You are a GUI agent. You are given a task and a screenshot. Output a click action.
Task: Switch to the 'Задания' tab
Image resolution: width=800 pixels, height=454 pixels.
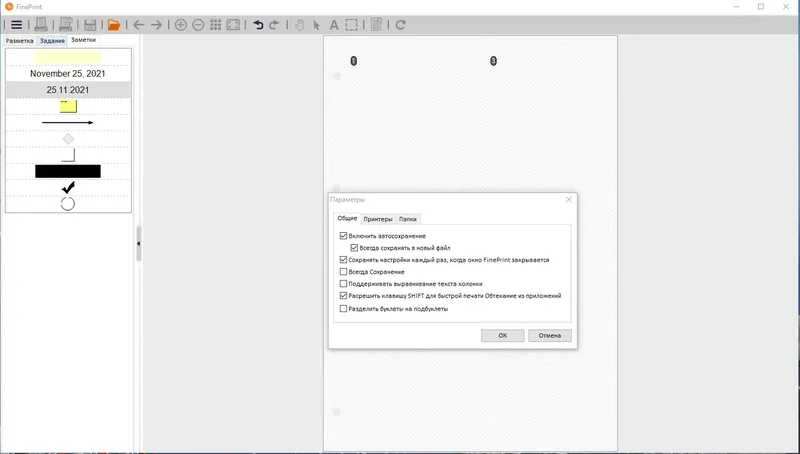[x=52, y=40]
